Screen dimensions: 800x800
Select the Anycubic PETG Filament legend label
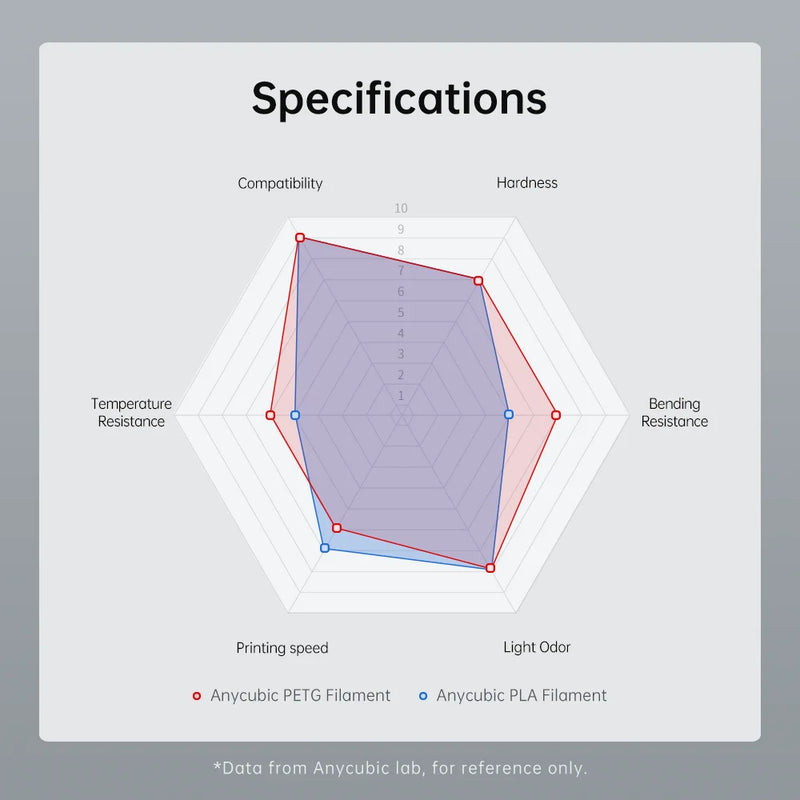[x=300, y=696]
